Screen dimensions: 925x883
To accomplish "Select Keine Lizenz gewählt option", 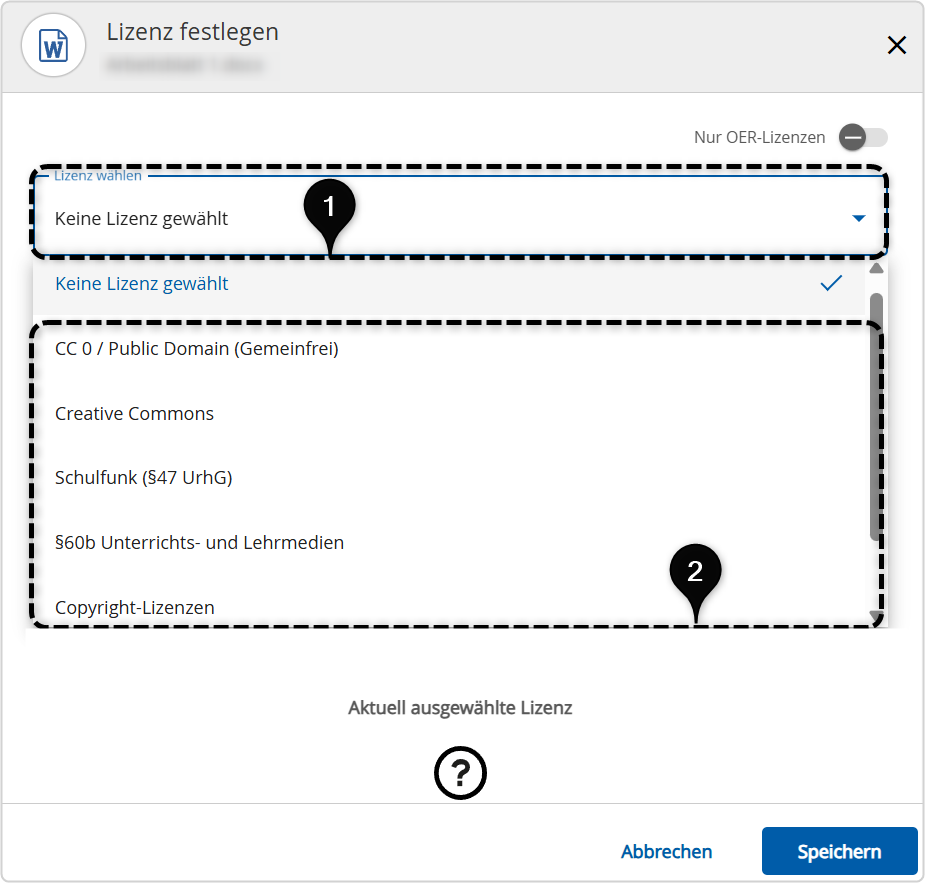I will 142,284.
